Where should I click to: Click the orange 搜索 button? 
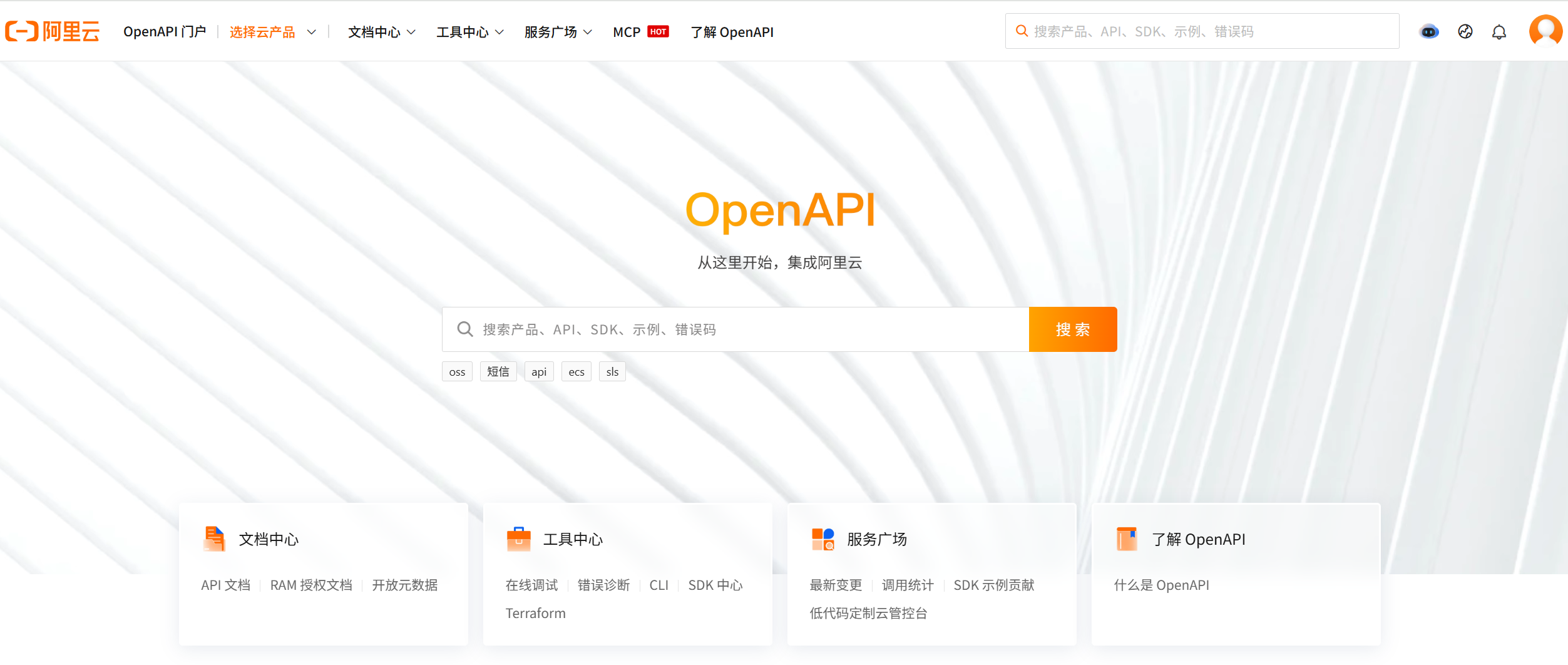tap(1073, 329)
